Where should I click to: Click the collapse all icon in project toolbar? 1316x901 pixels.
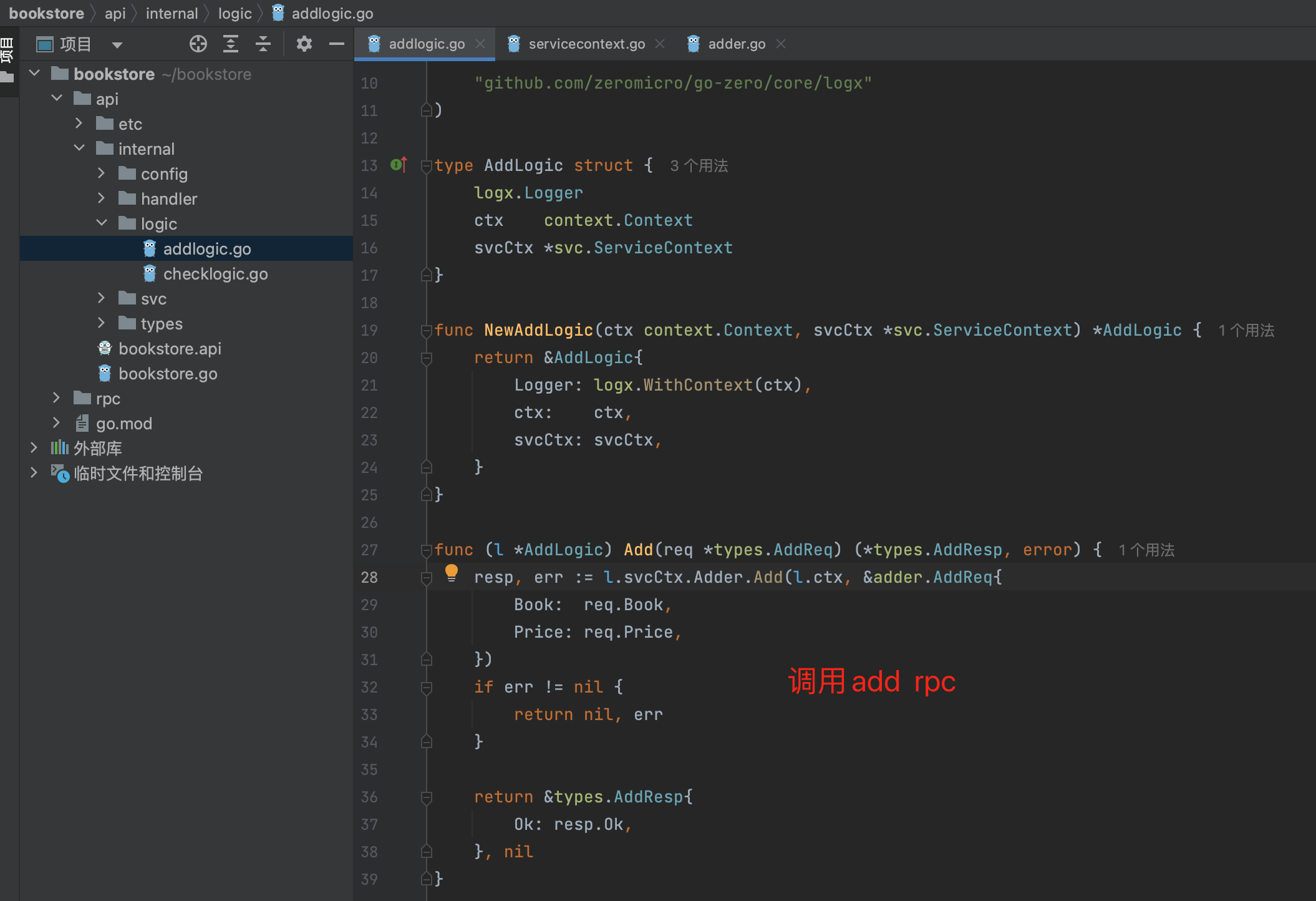[263, 44]
